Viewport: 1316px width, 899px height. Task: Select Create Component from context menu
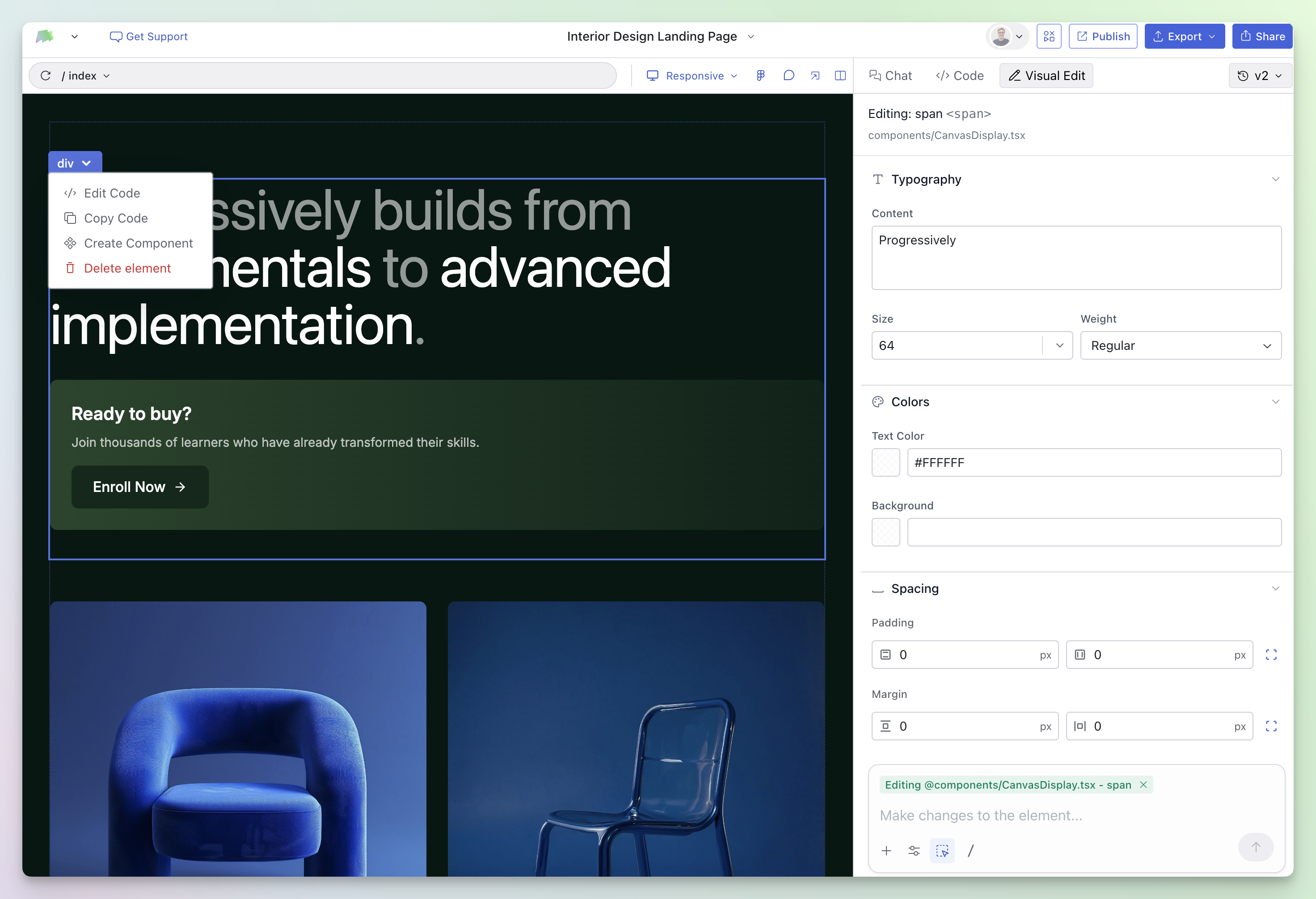tap(138, 243)
